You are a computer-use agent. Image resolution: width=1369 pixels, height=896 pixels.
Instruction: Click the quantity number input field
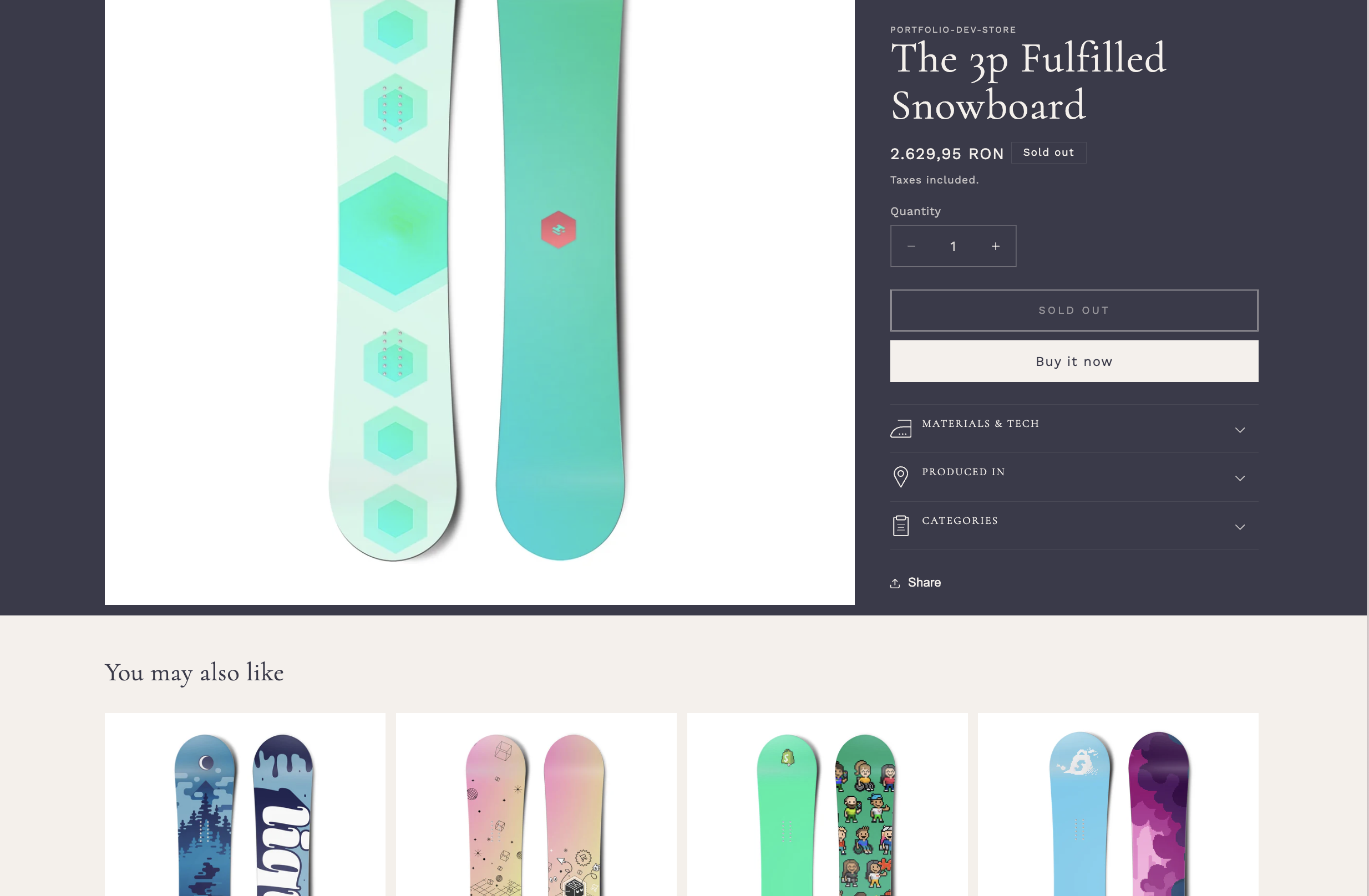pos(953,246)
